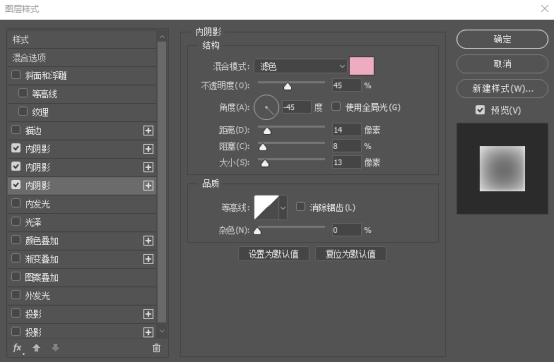Enable 使用全局光 checkbox
Viewport: 554px width, 363px height.
click(x=336, y=106)
